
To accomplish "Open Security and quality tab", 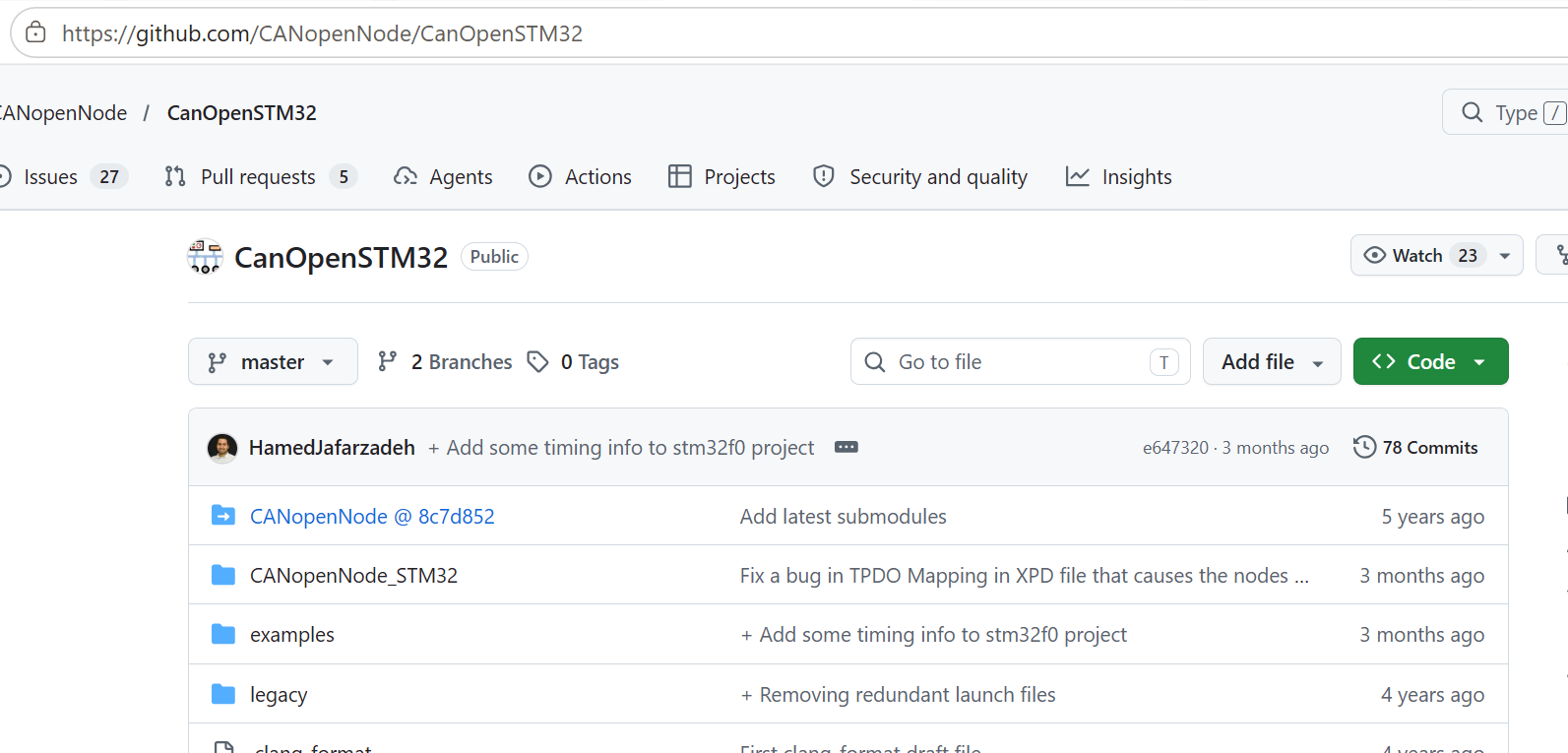I will point(920,177).
